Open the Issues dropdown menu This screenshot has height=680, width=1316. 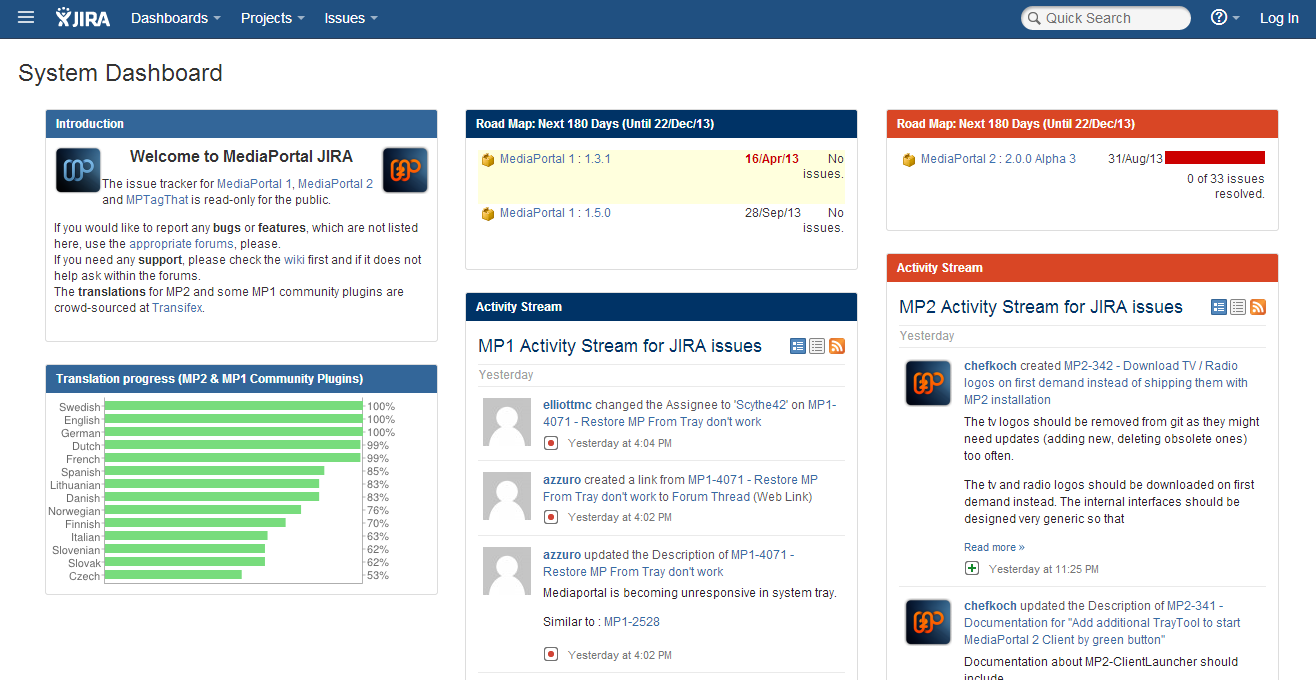tap(350, 18)
